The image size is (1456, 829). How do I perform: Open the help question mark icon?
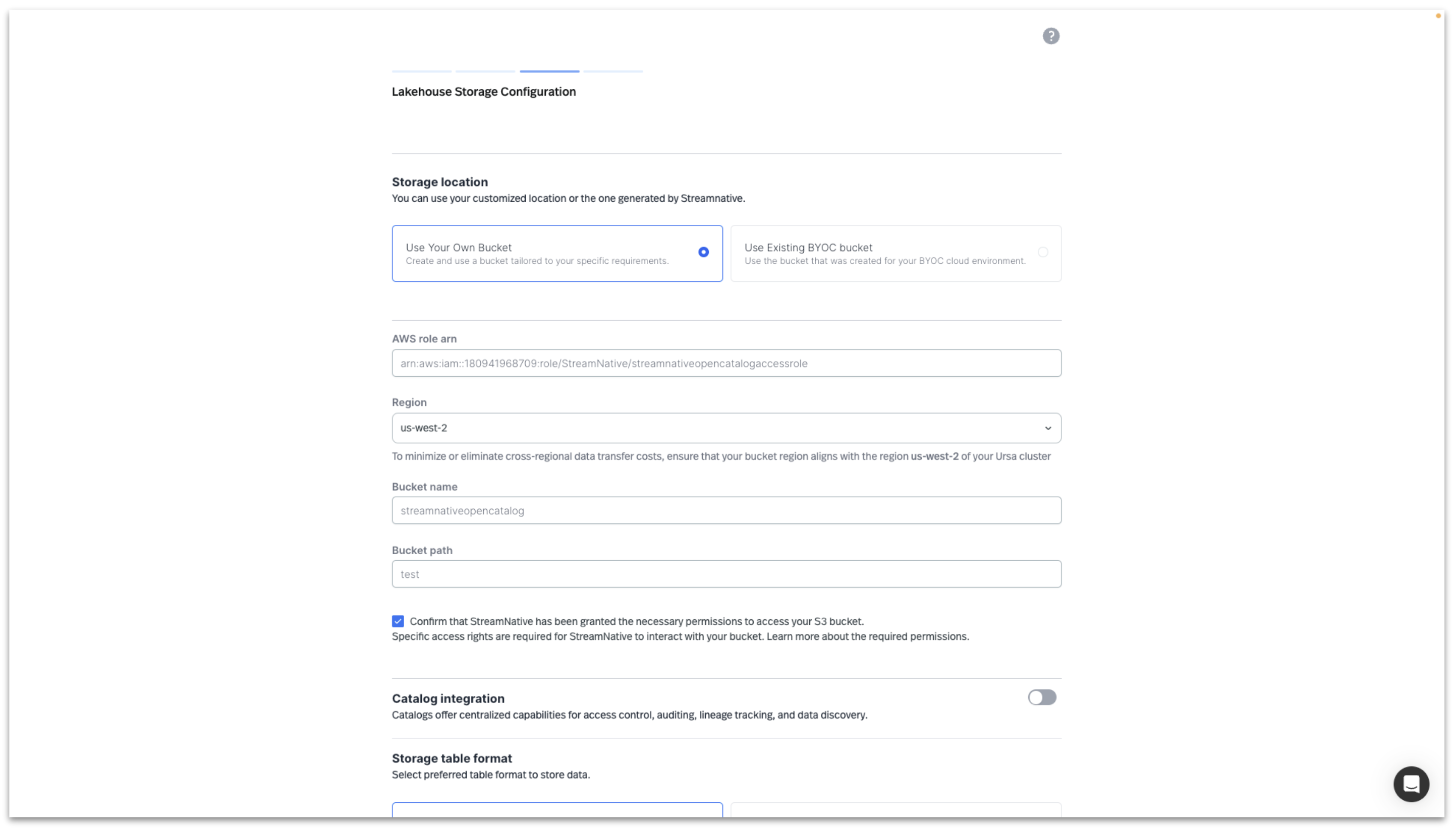(x=1051, y=36)
